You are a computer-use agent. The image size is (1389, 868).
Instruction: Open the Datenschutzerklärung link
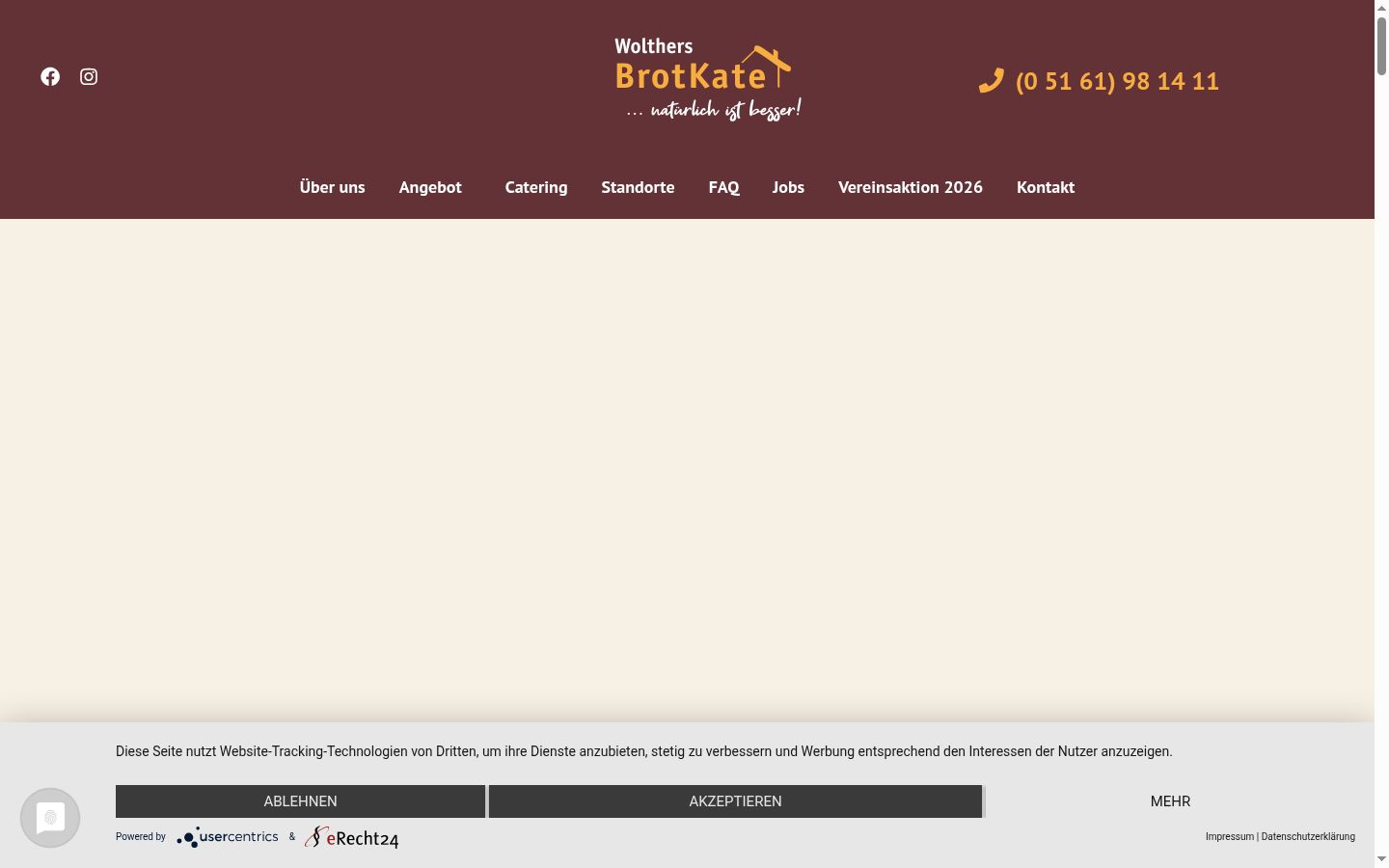point(1308,837)
